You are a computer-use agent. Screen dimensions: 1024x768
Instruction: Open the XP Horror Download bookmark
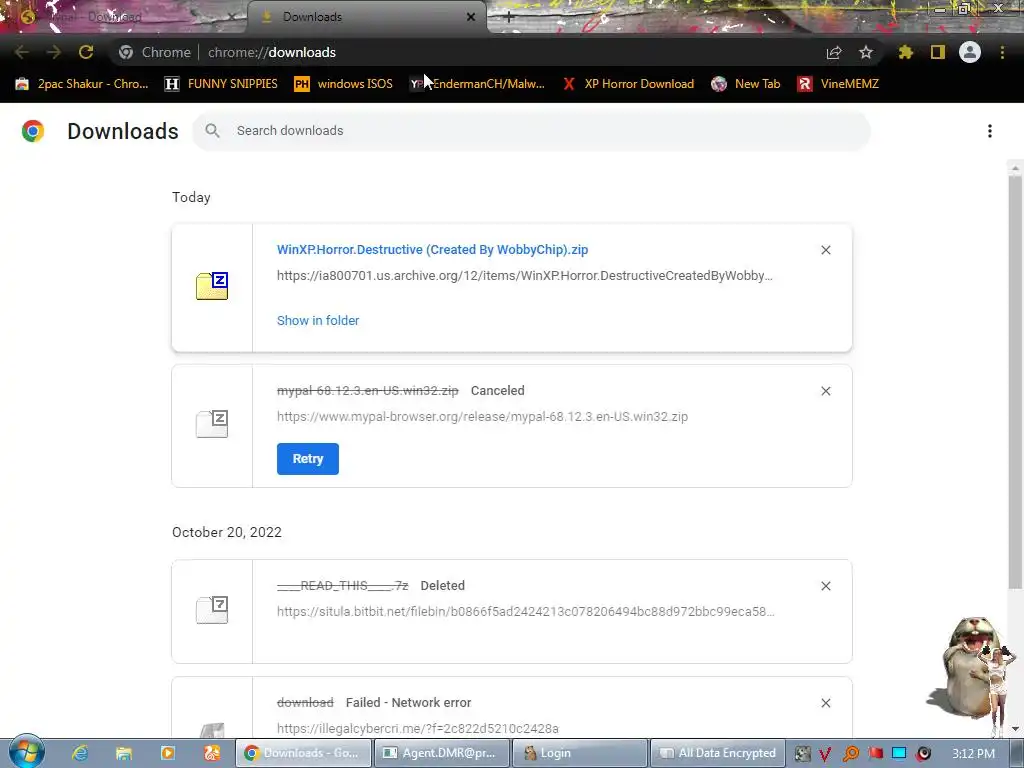click(628, 84)
